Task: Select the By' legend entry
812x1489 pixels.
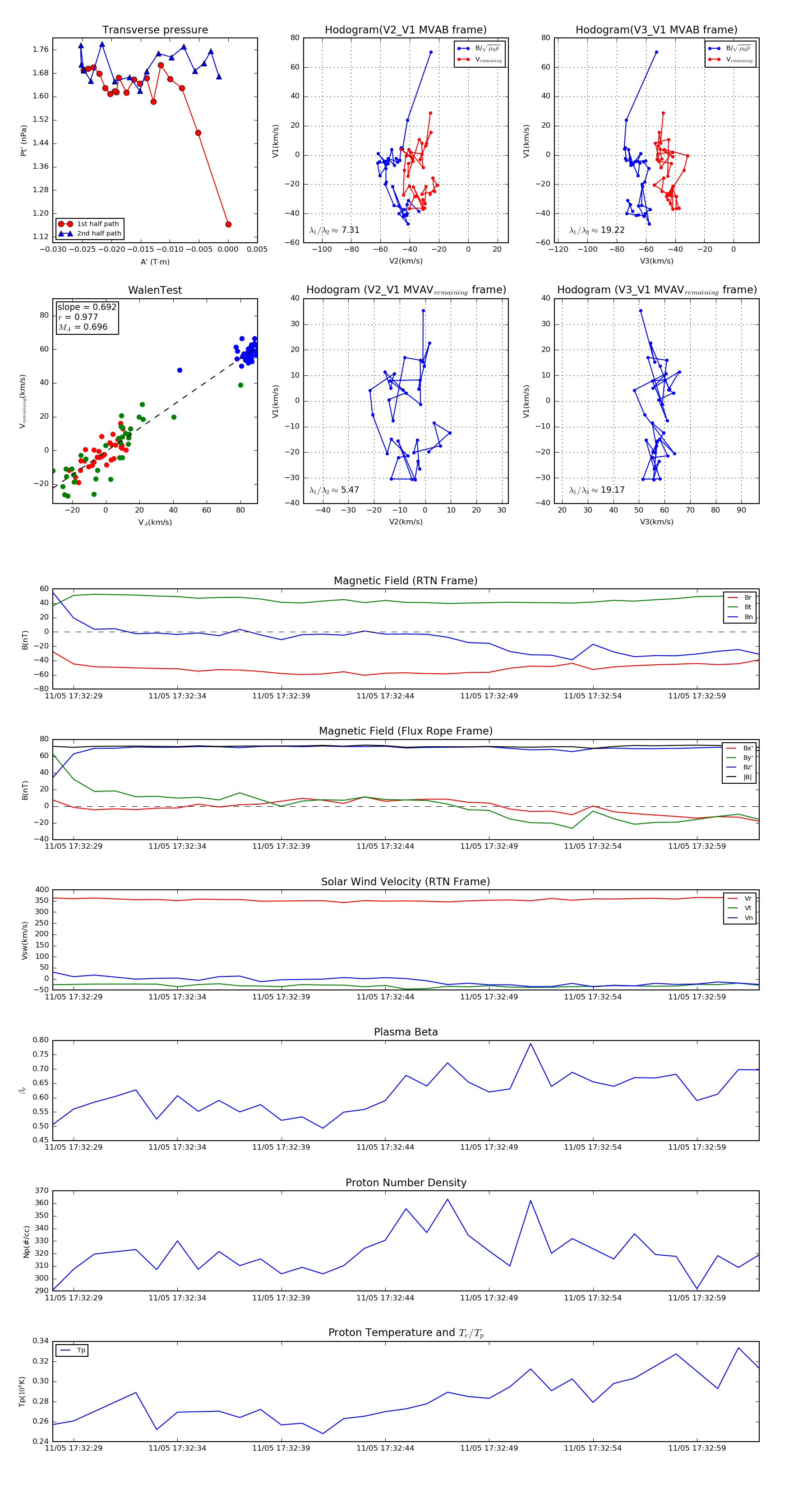Action: pos(739,758)
